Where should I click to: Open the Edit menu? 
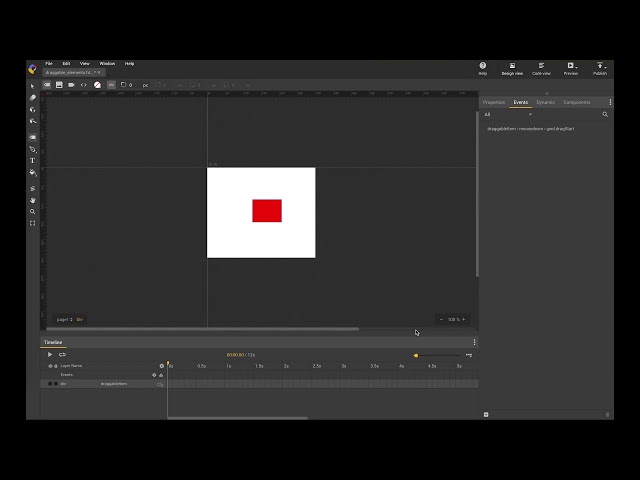click(66, 64)
